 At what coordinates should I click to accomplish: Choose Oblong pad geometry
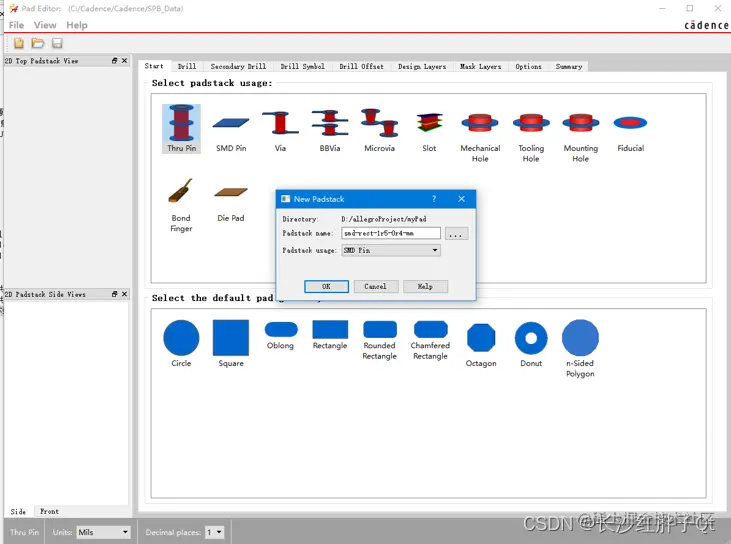[x=281, y=336]
